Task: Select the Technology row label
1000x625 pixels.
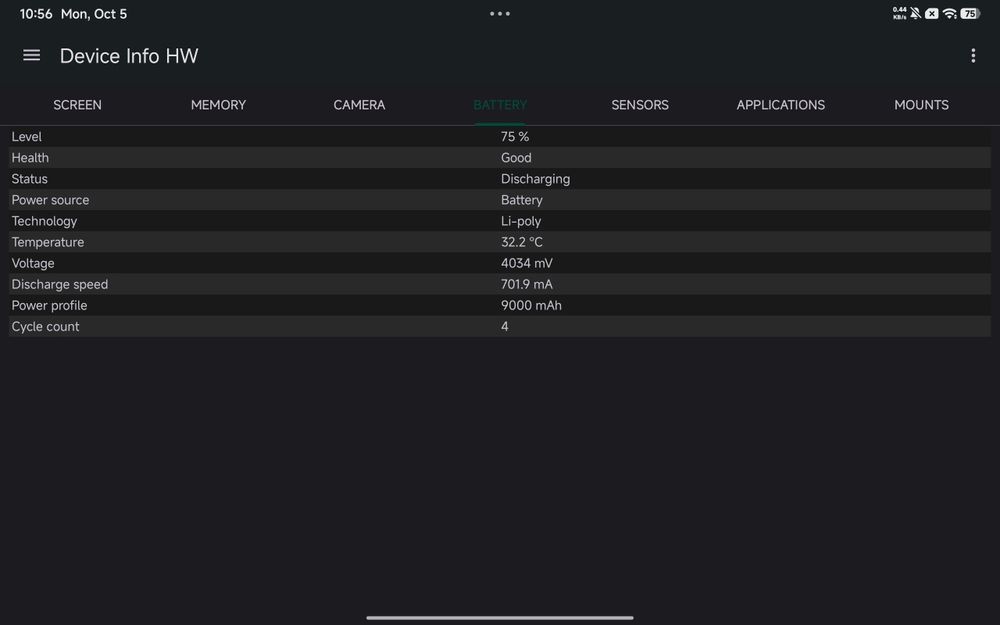Action: tap(44, 221)
